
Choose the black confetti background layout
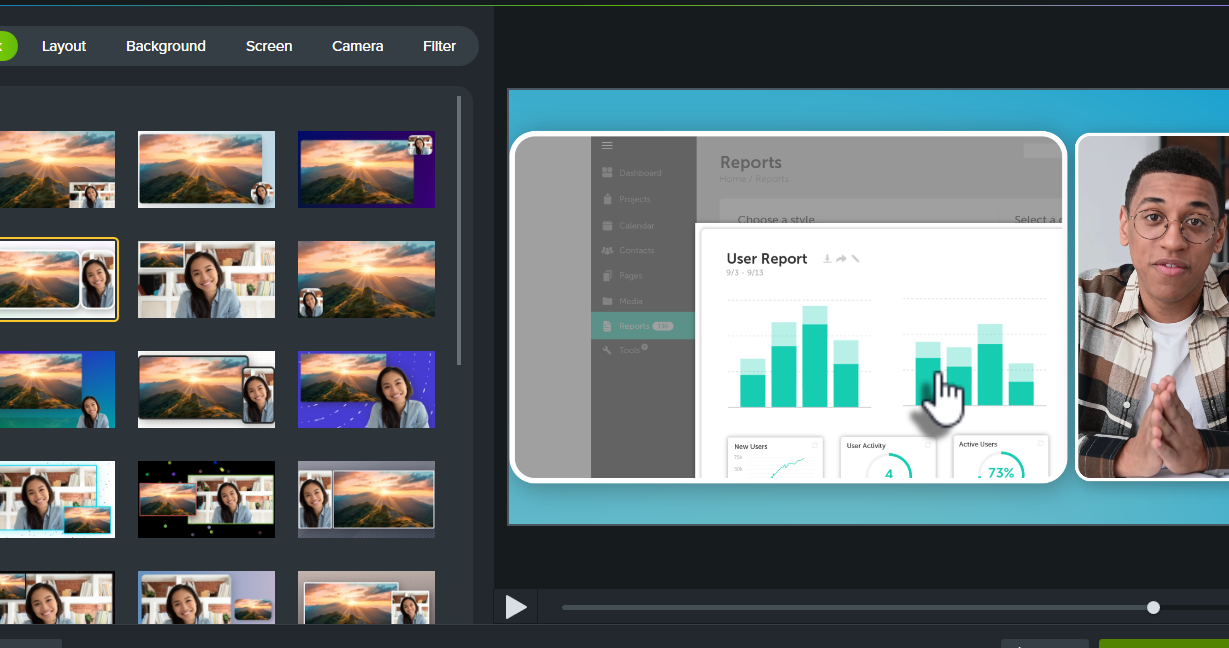[x=206, y=499]
